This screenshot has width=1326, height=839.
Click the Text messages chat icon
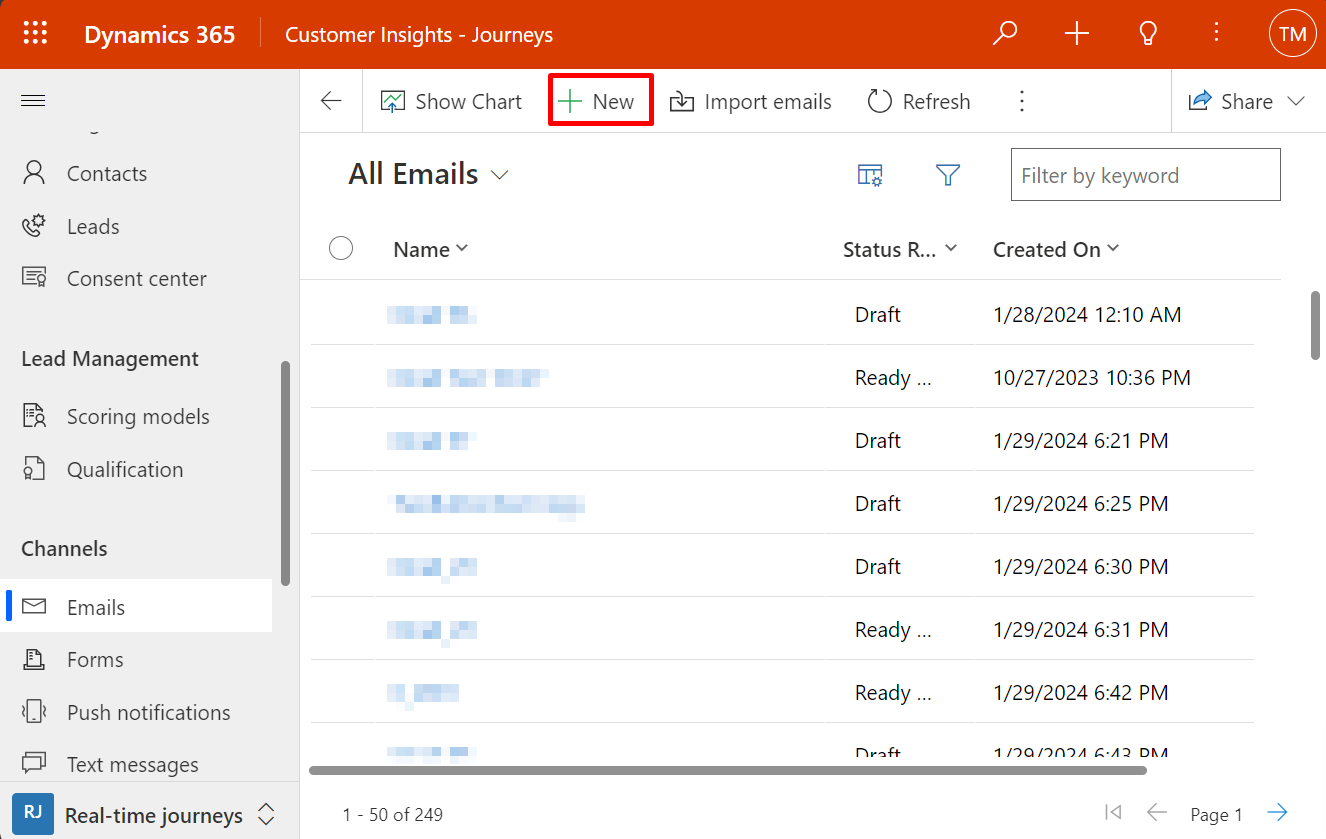coord(34,764)
